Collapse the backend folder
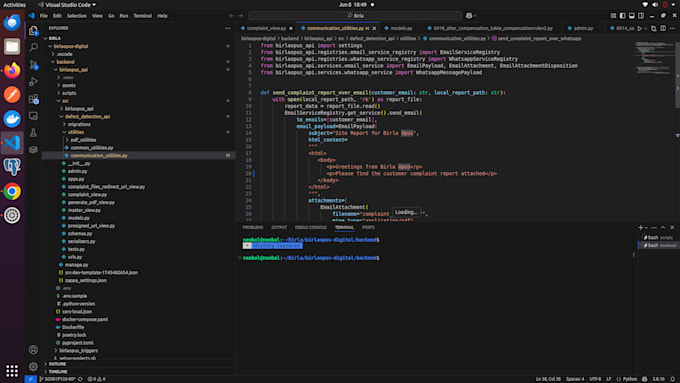The height and width of the screenshot is (383, 680). 53,62
